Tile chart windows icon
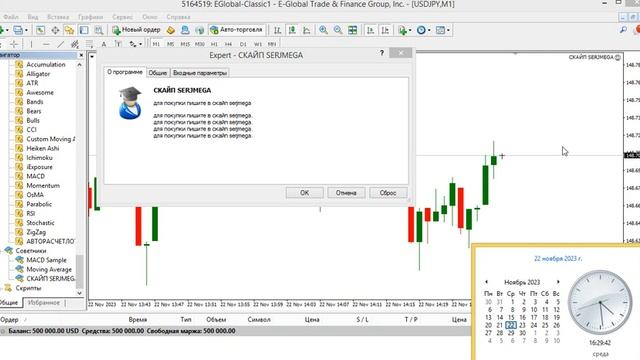 pos(353,30)
